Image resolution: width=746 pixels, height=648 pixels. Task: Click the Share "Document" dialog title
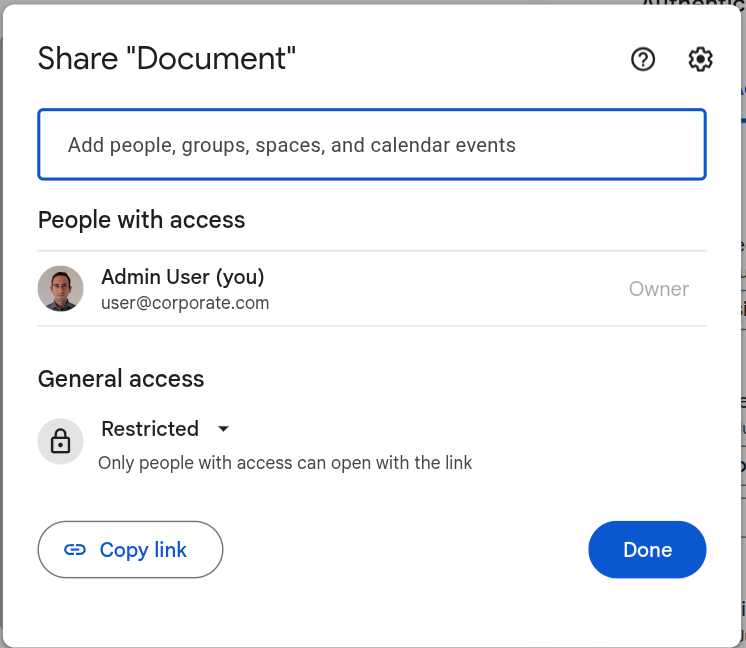pyautogui.click(x=167, y=59)
